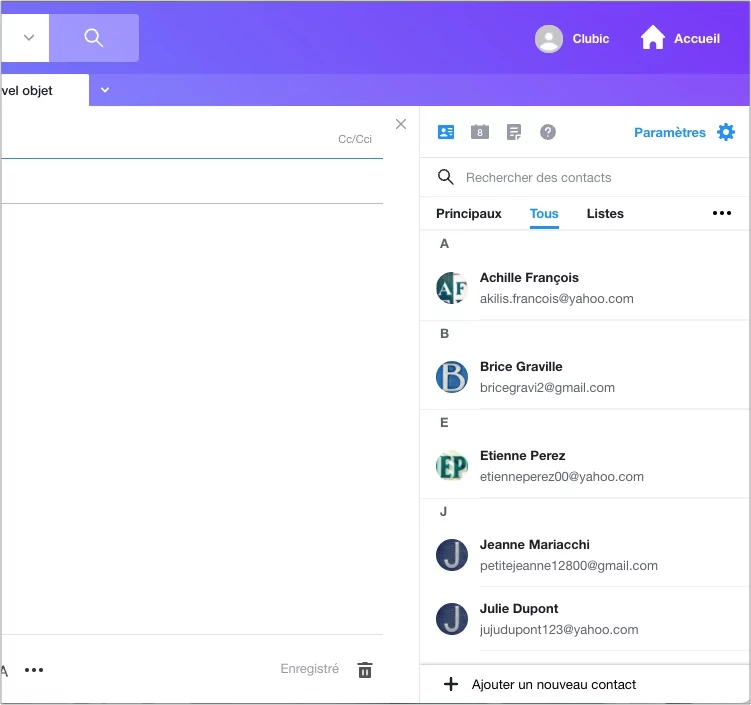Screen dimensions: 751x705
Task: Click into the message body area
Action: (x=192, y=419)
